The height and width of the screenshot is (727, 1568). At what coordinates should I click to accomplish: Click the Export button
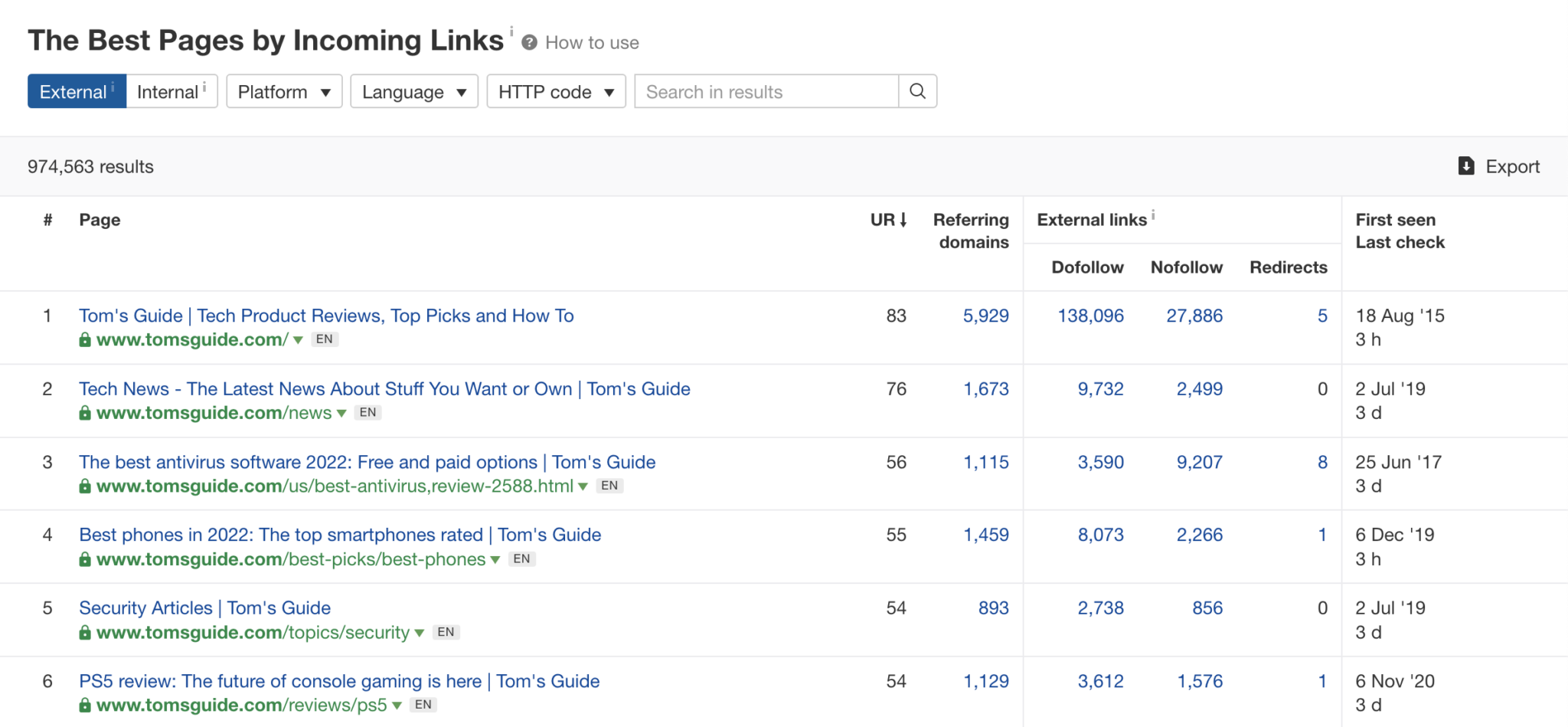coord(1499,166)
